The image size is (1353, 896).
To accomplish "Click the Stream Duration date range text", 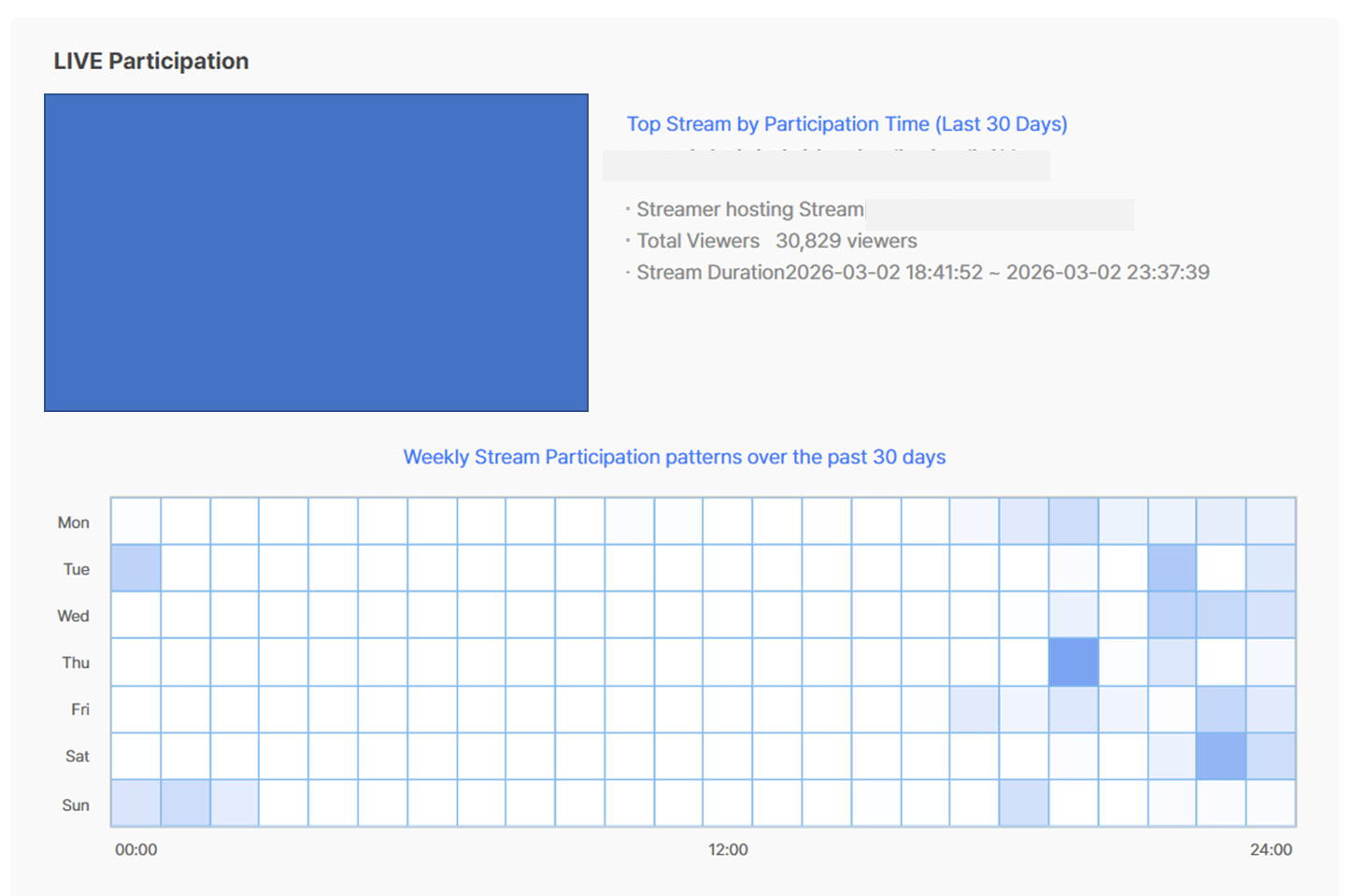I will 997,273.
